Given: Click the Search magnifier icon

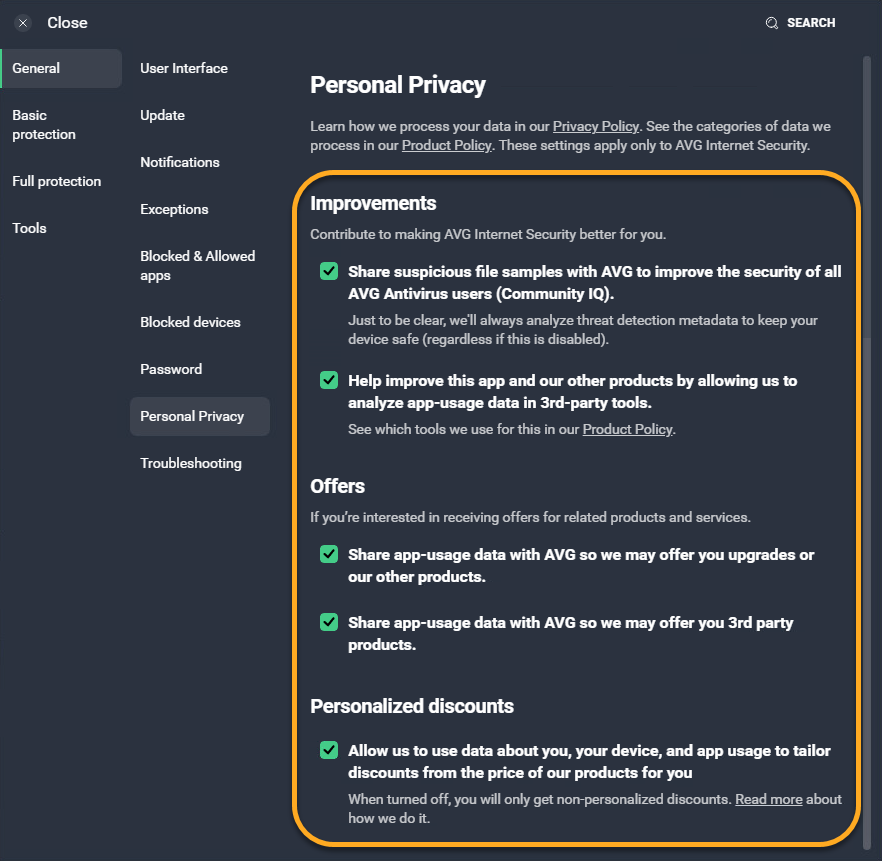Looking at the screenshot, I should click(772, 23).
